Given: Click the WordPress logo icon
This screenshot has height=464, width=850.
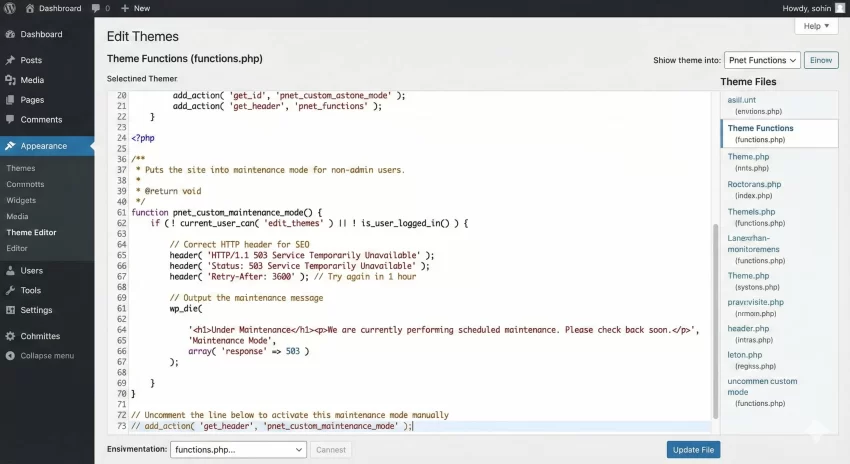Looking at the screenshot, I should (10, 8).
